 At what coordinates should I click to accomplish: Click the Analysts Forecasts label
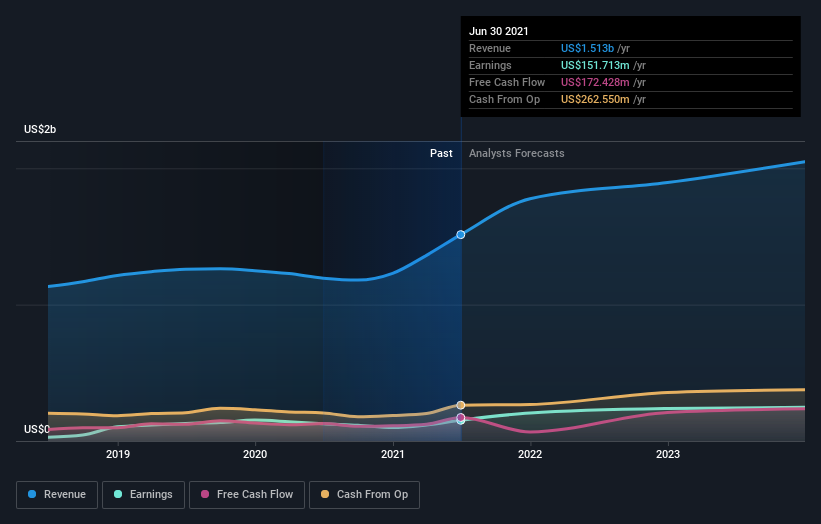[517, 153]
